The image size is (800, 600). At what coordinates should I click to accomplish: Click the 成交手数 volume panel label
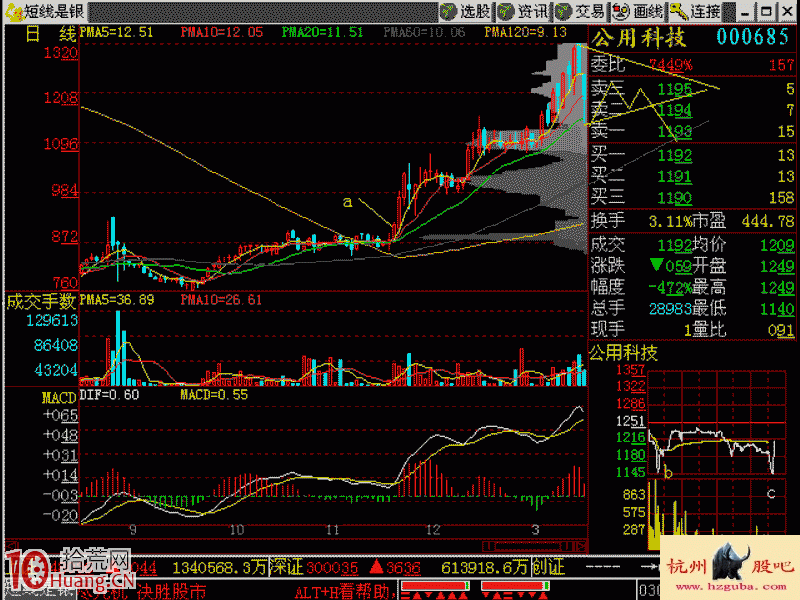pyautogui.click(x=41, y=302)
